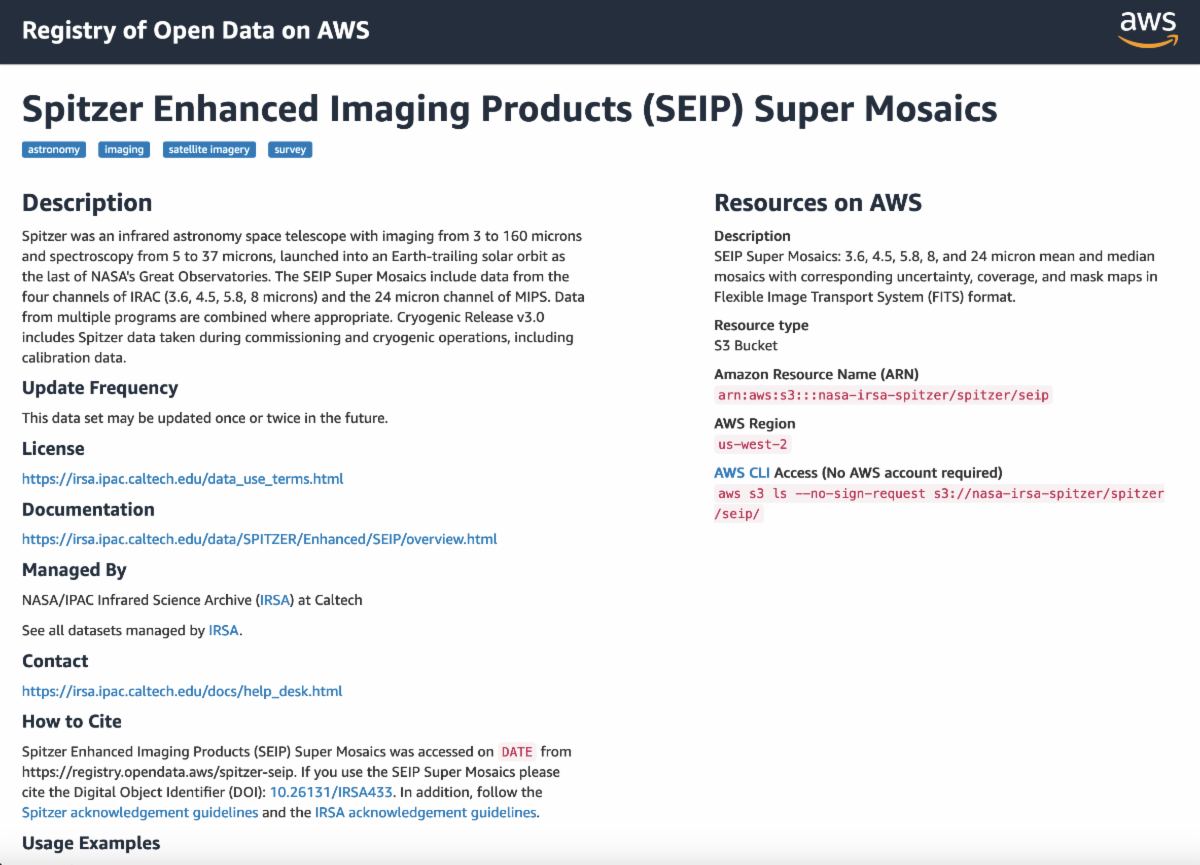Open IRSA acknowledgement guidelines link
The image size is (1200, 865).
tap(425, 812)
